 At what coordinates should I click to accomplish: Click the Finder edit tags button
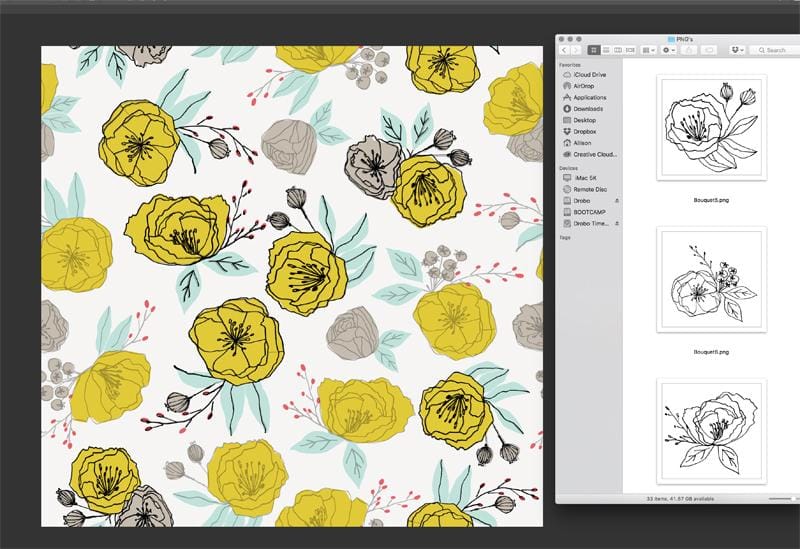(709, 50)
